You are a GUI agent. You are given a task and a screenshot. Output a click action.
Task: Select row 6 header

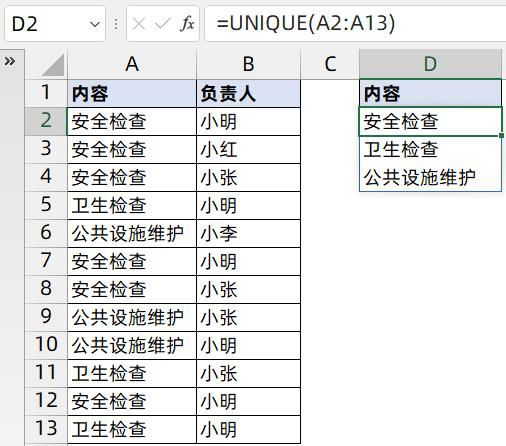coord(46,233)
